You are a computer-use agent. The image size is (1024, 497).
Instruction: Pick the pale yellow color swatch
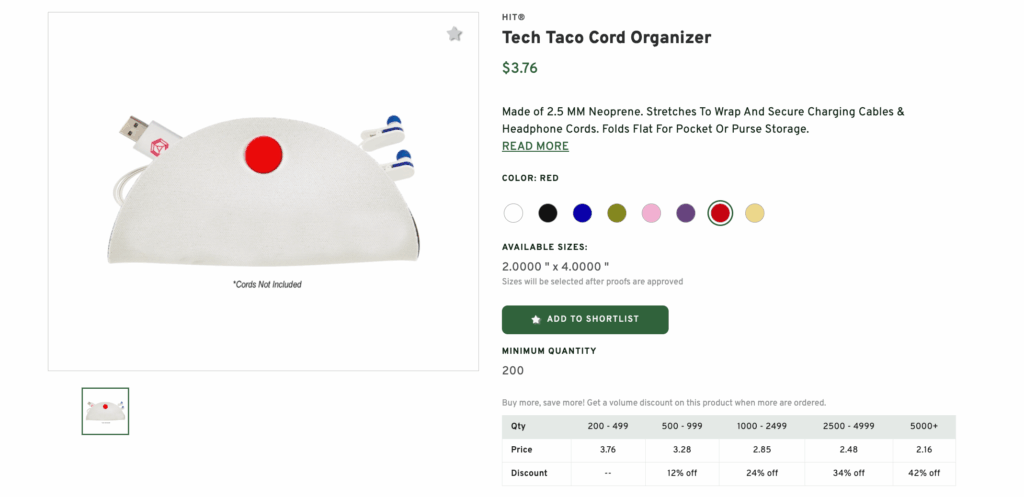(755, 212)
